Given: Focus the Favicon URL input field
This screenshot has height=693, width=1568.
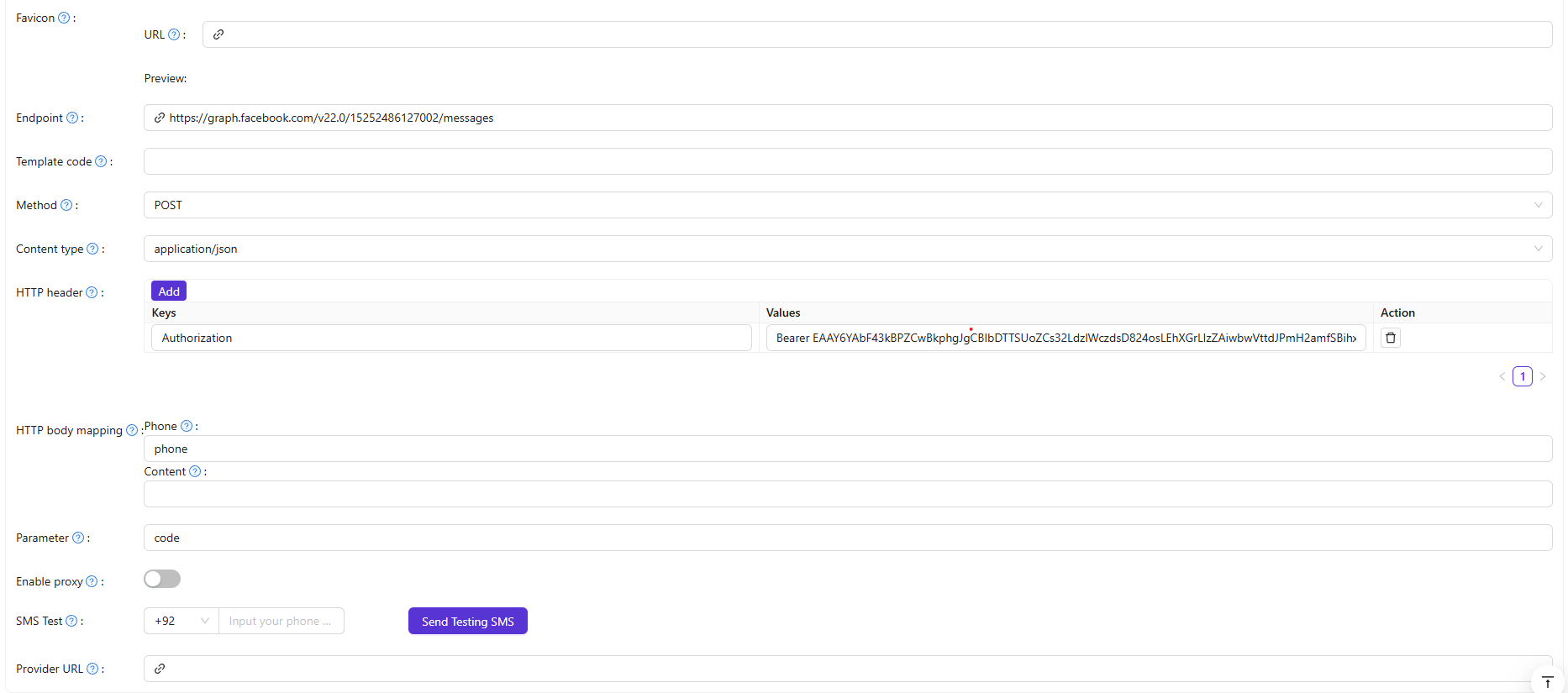Looking at the screenshot, I should [x=877, y=34].
